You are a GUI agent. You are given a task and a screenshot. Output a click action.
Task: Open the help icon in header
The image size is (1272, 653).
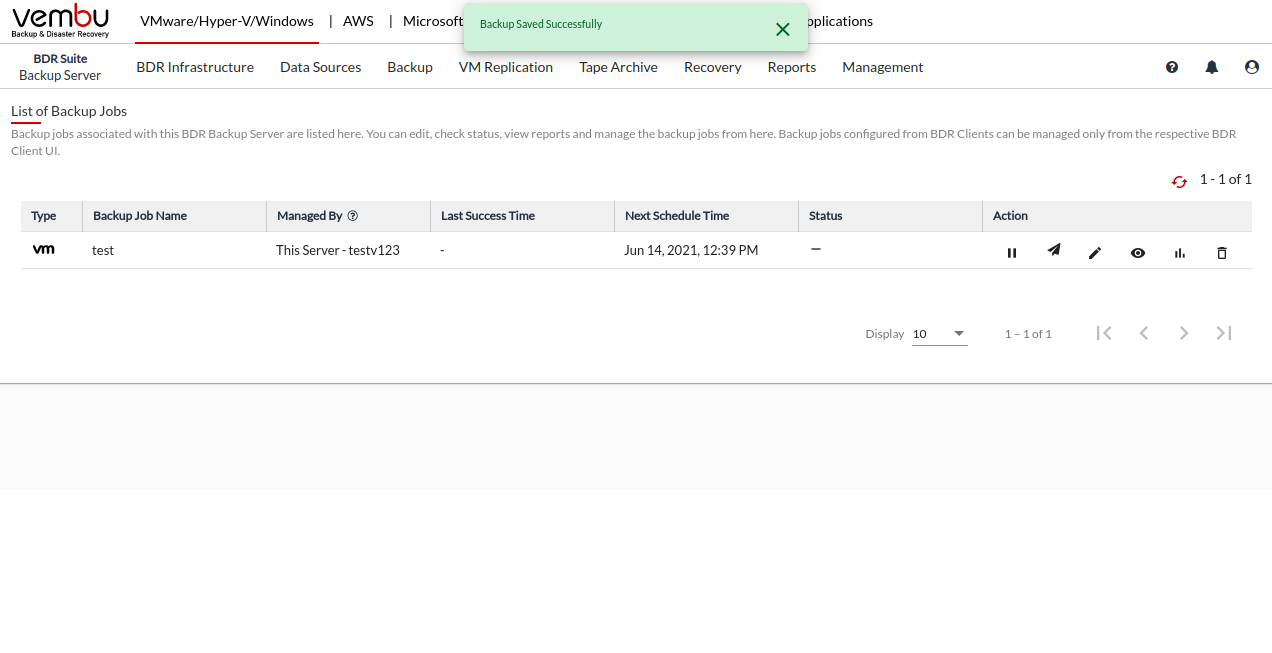point(1172,67)
